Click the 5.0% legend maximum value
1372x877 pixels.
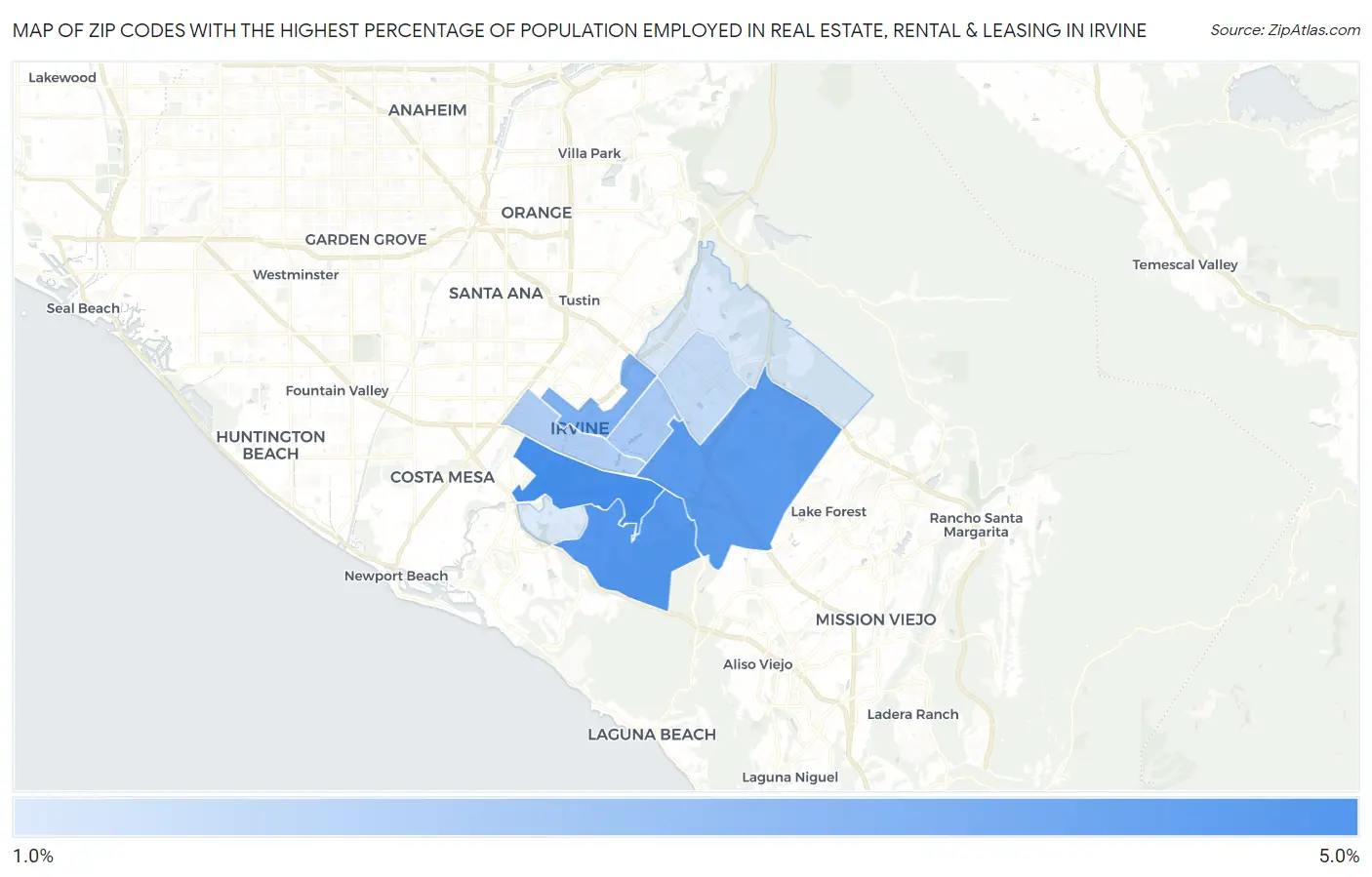tap(1339, 857)
